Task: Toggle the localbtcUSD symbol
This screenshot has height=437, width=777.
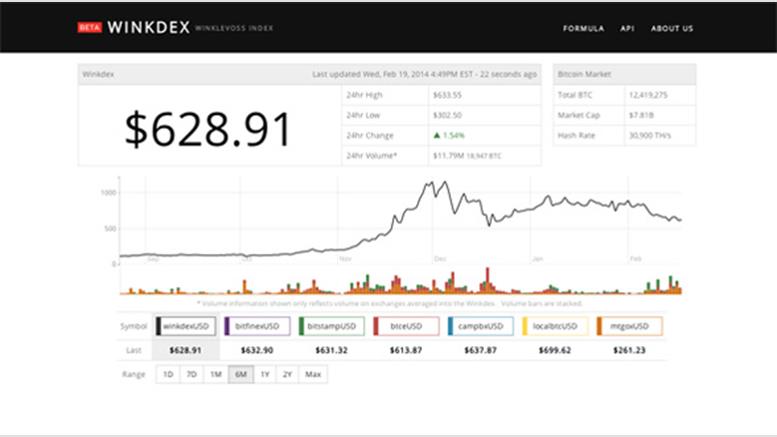Action: 555,326
